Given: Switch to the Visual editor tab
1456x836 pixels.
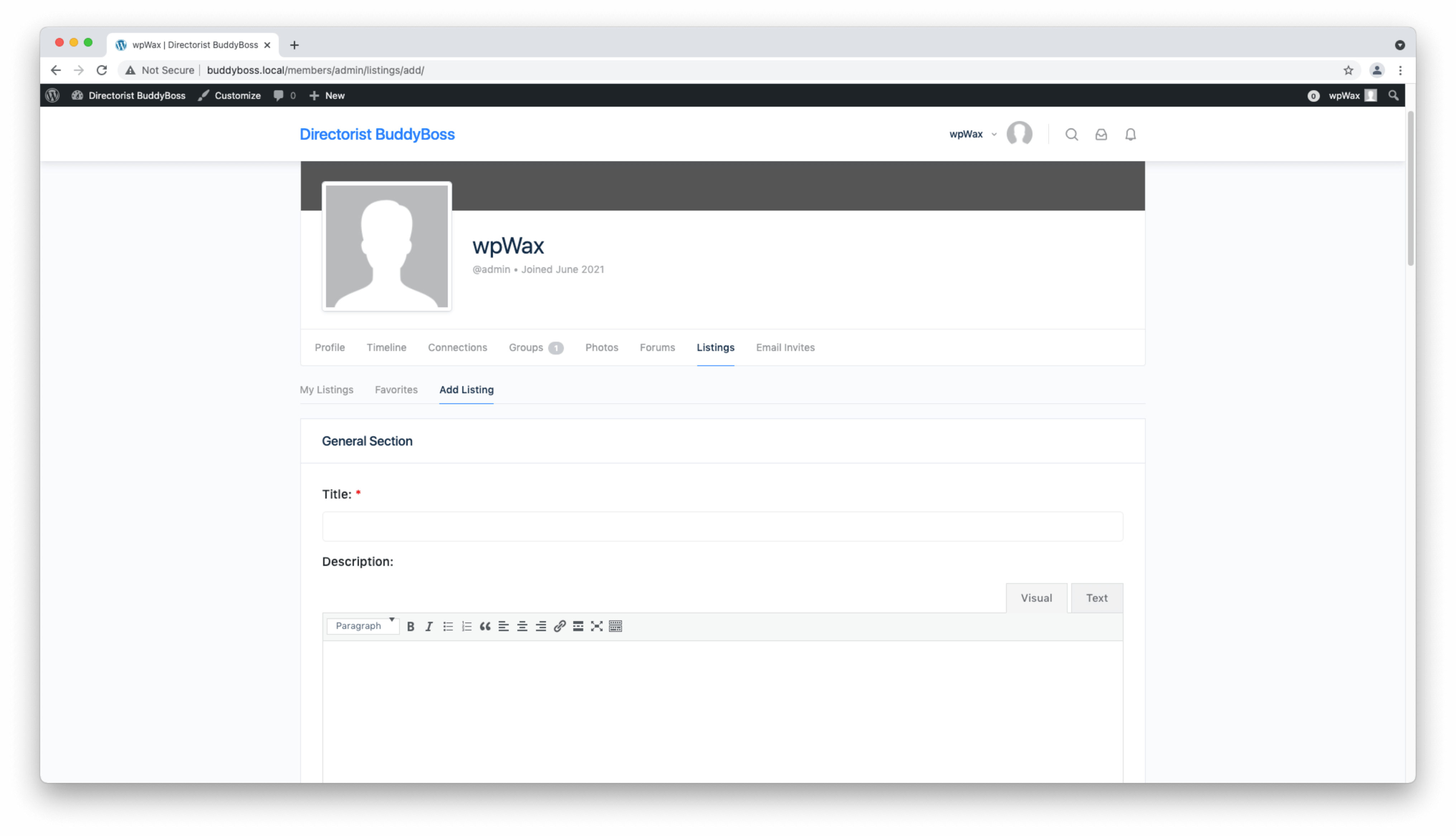Looking at the screenshot, I should pos(1036,598).
